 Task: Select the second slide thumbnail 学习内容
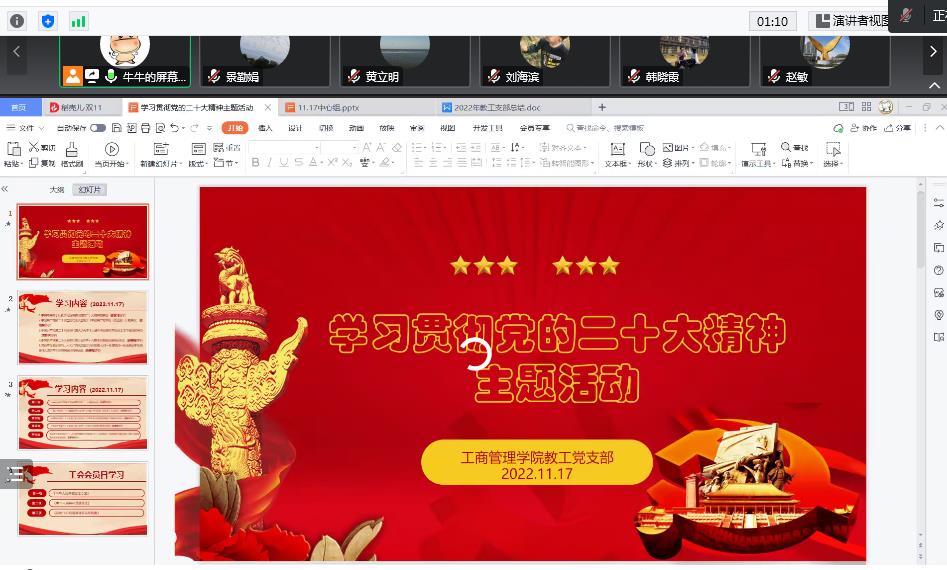coord(83,328)
